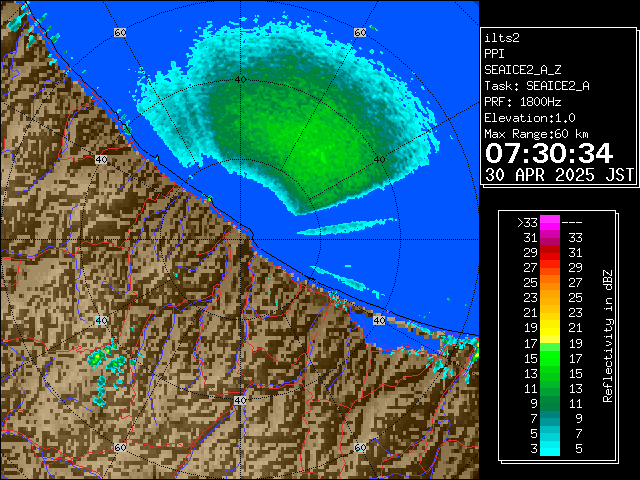Select the 'Task: SEAICE2_A' line
The width and height of the screenshot is (640, 480).
coord(537,86)
